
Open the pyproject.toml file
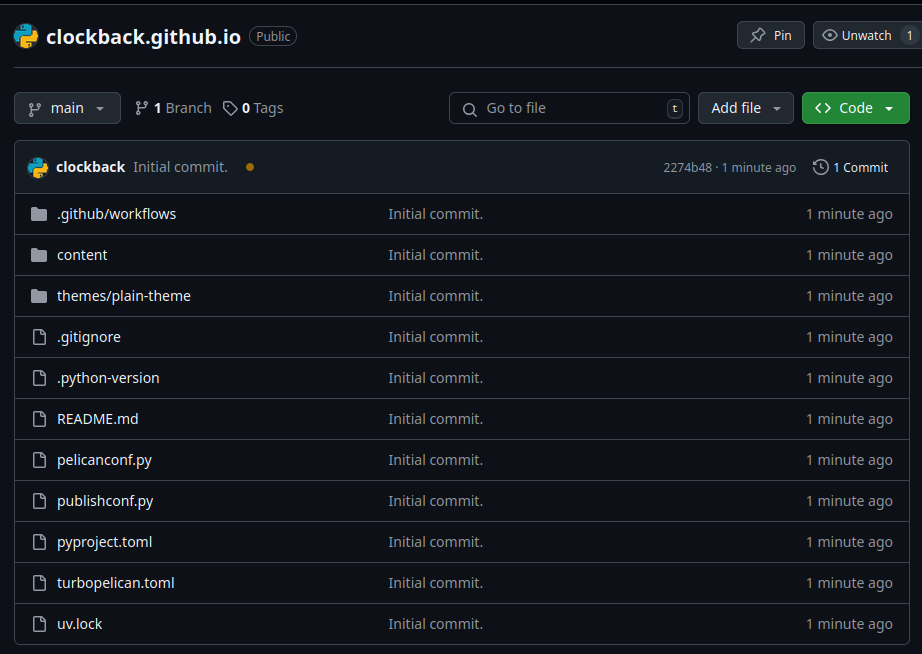pos(105,542)
